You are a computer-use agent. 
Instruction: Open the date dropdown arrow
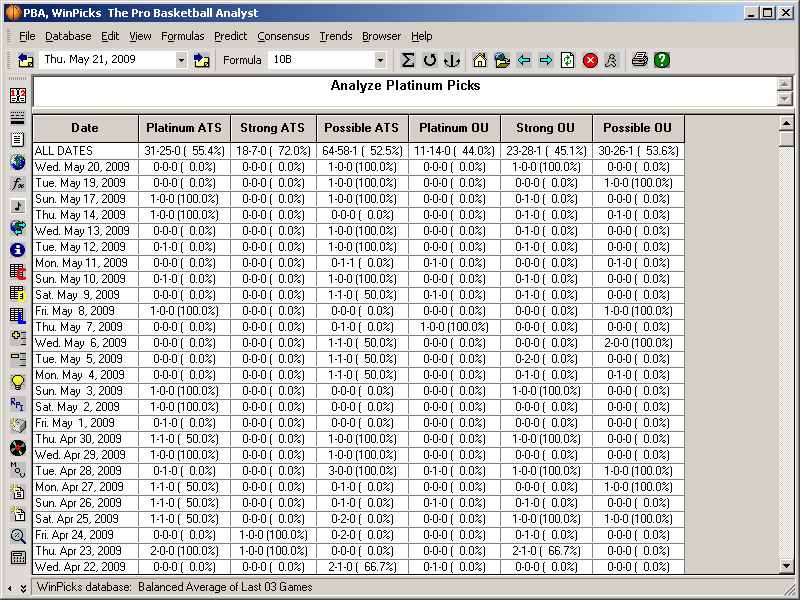coord(181,60)
